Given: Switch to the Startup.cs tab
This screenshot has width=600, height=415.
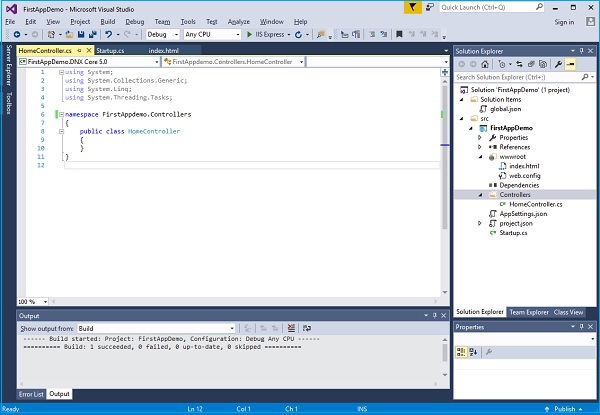Looking at the screenshot, I should pyautogui.click(x=110, y=49).
